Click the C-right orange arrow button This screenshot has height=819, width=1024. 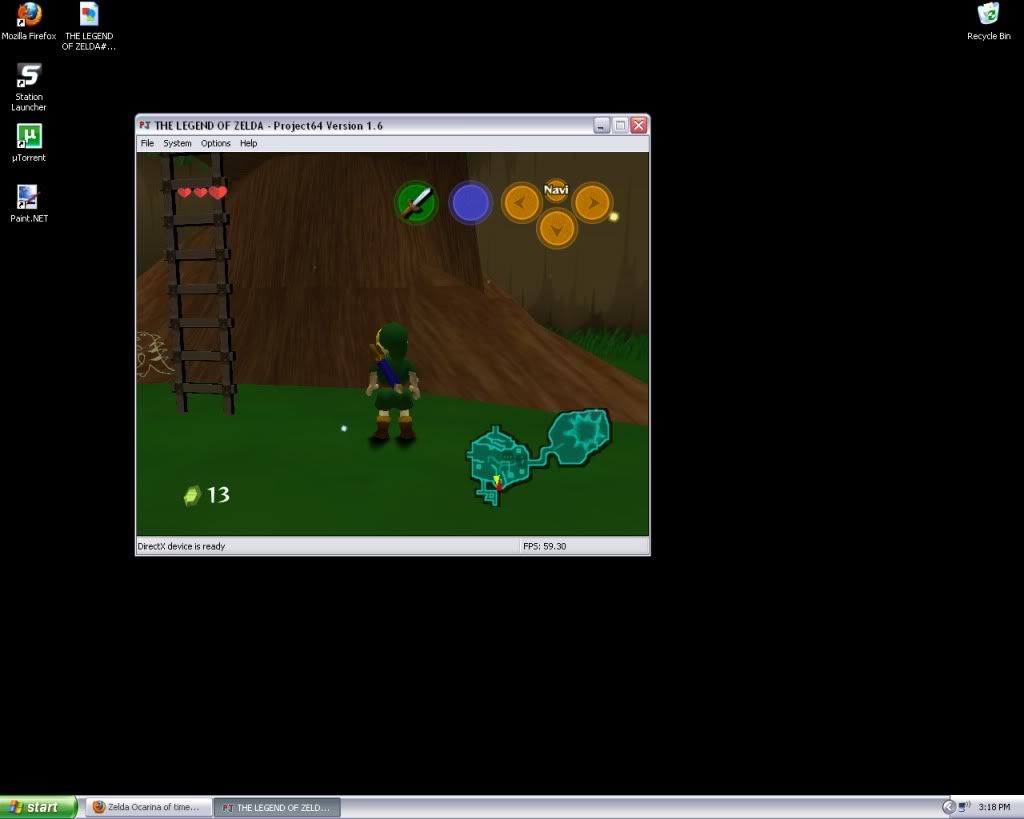[x=592, y=202]
